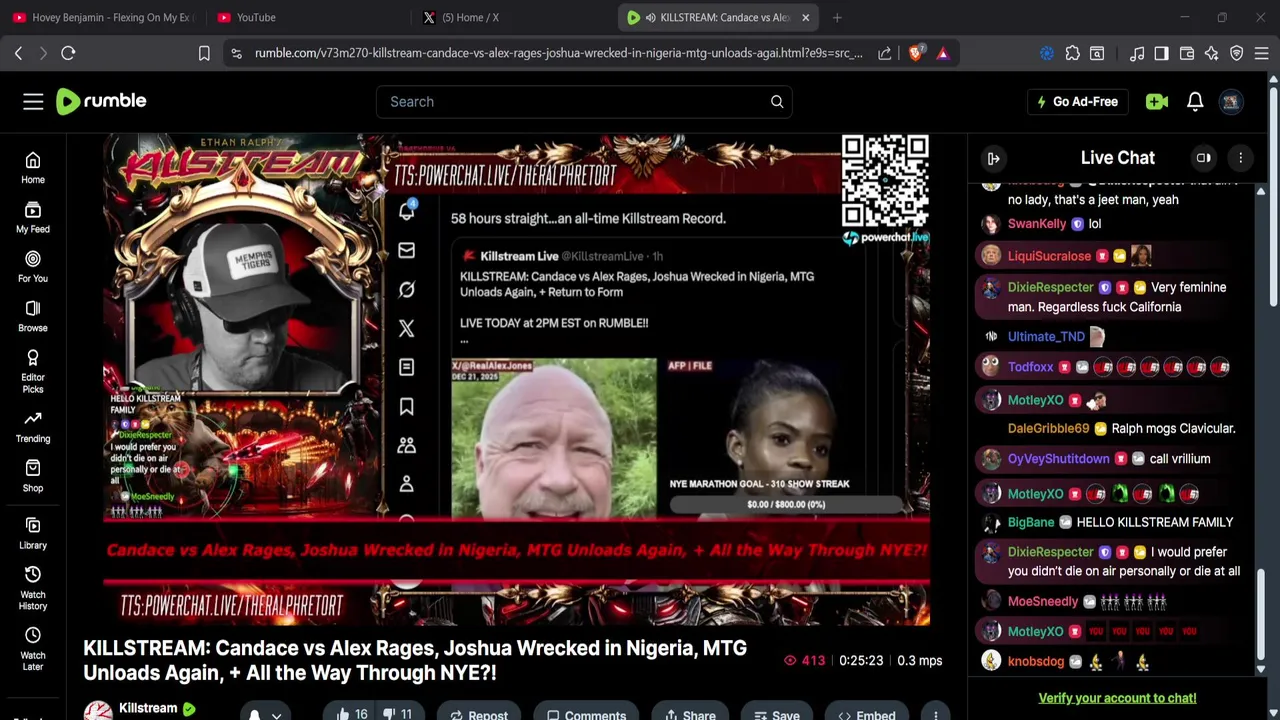This screenshot has height=720, width=1280.
Task: Click the video player area
Action: 516,380
